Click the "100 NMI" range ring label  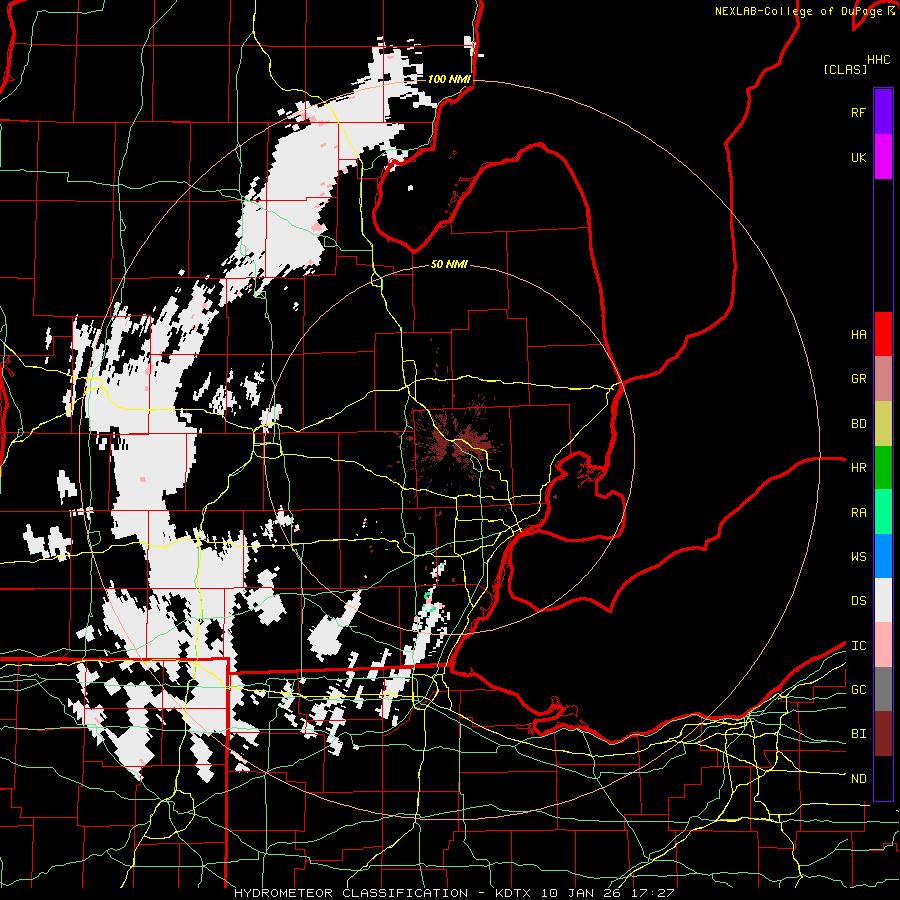pos(449,79)
